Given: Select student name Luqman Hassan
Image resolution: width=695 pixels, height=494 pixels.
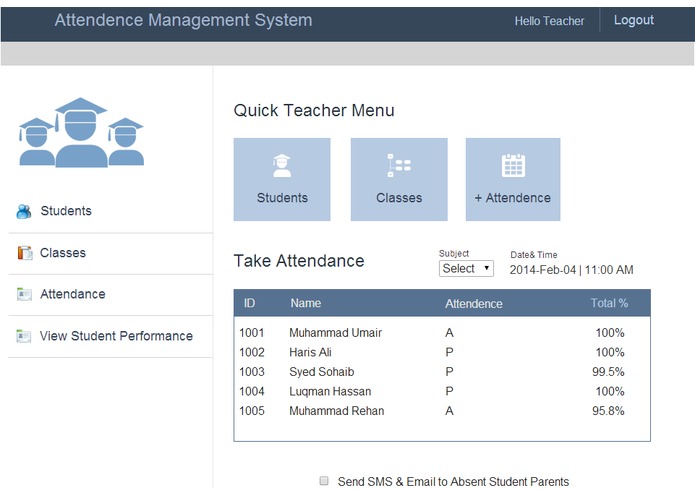Looking at the screenshot, I should [330, 391].
